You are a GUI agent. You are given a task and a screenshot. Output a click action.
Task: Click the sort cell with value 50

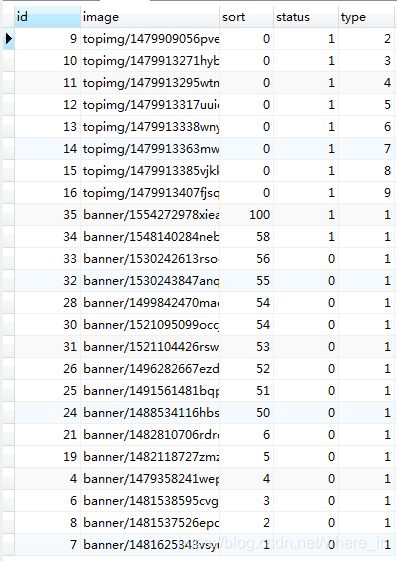246,413
